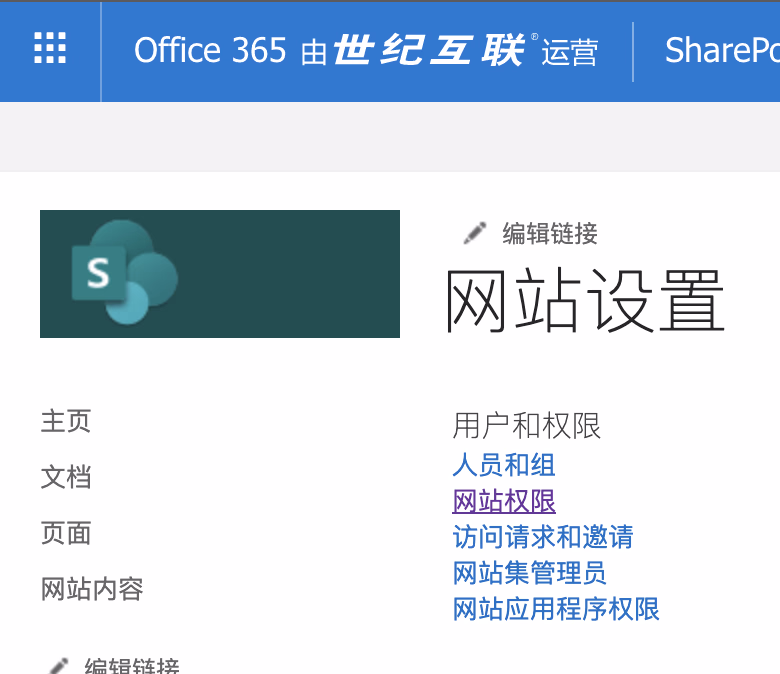Click the SharePoint site logo image
This screenshot has height=674, width=780.
pos(219,273)
